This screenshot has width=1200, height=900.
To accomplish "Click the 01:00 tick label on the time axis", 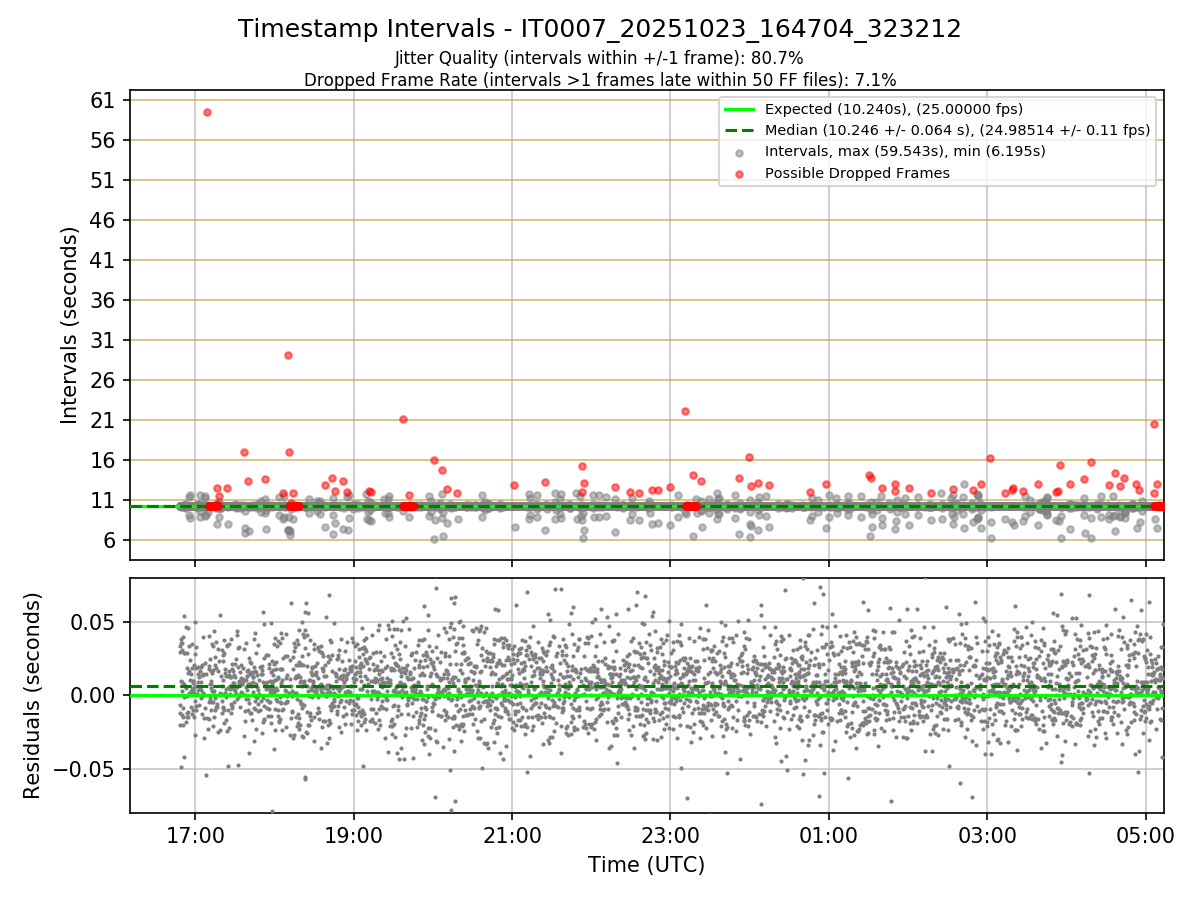I will pos(829,834).
